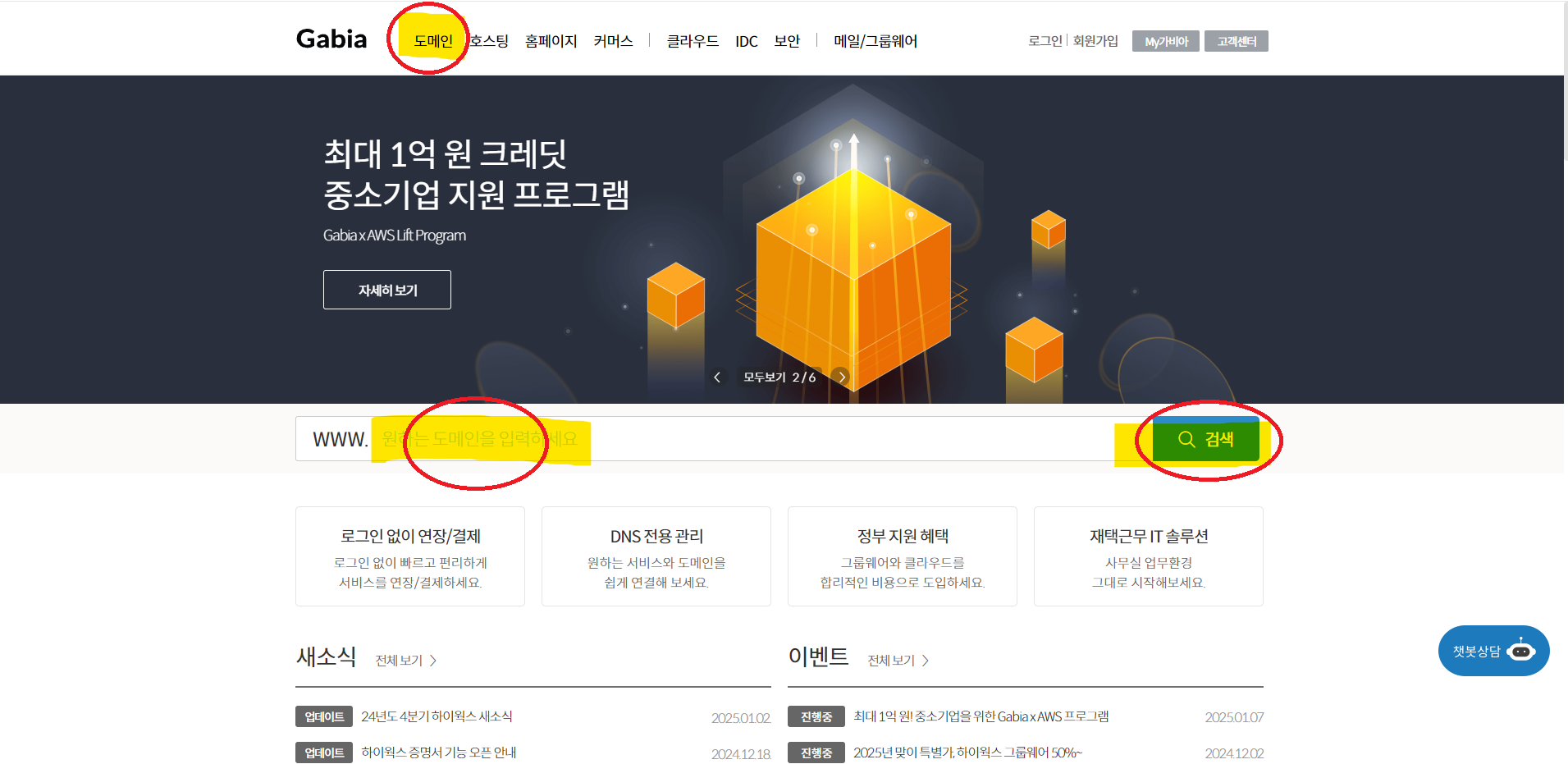Open 정부 지원 혜택 card
Viewport: 1568px width, 764px height.
(x=903, y=556)
